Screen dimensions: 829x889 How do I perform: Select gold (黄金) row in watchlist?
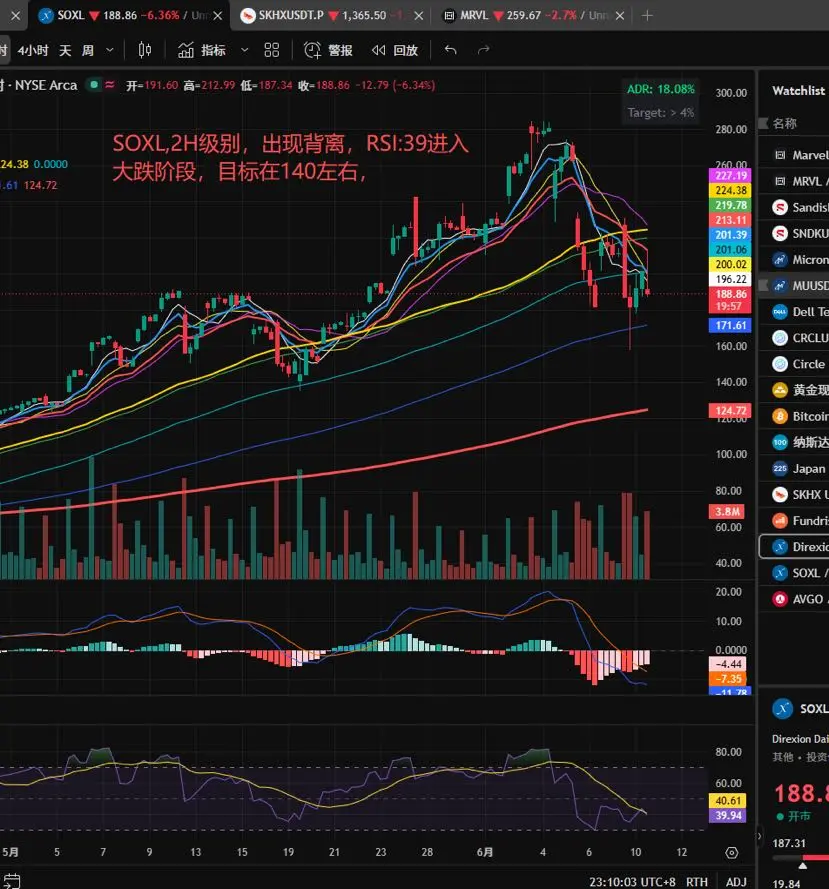pos(794,390)
